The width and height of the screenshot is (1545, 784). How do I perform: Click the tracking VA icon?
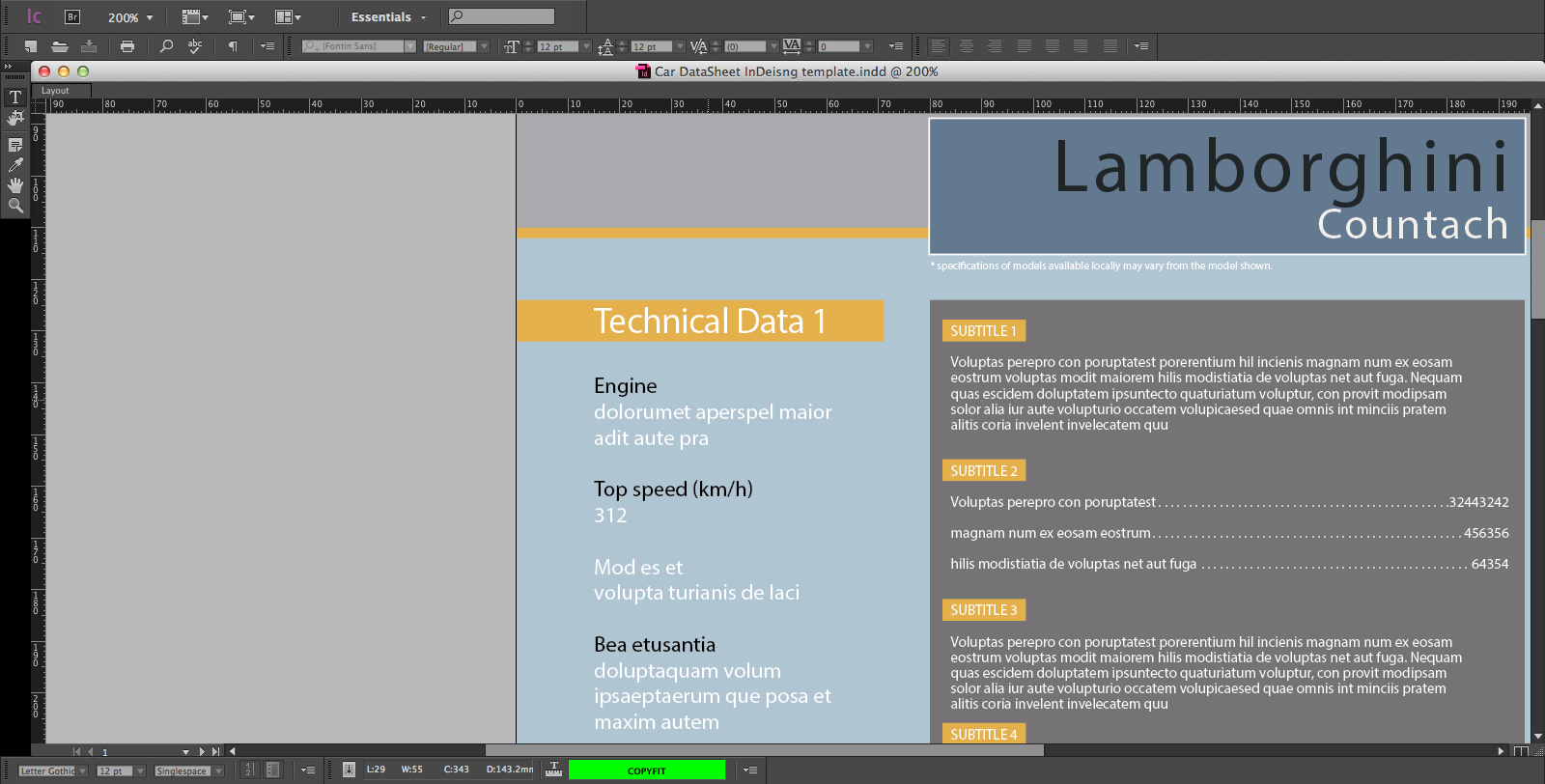792,46
